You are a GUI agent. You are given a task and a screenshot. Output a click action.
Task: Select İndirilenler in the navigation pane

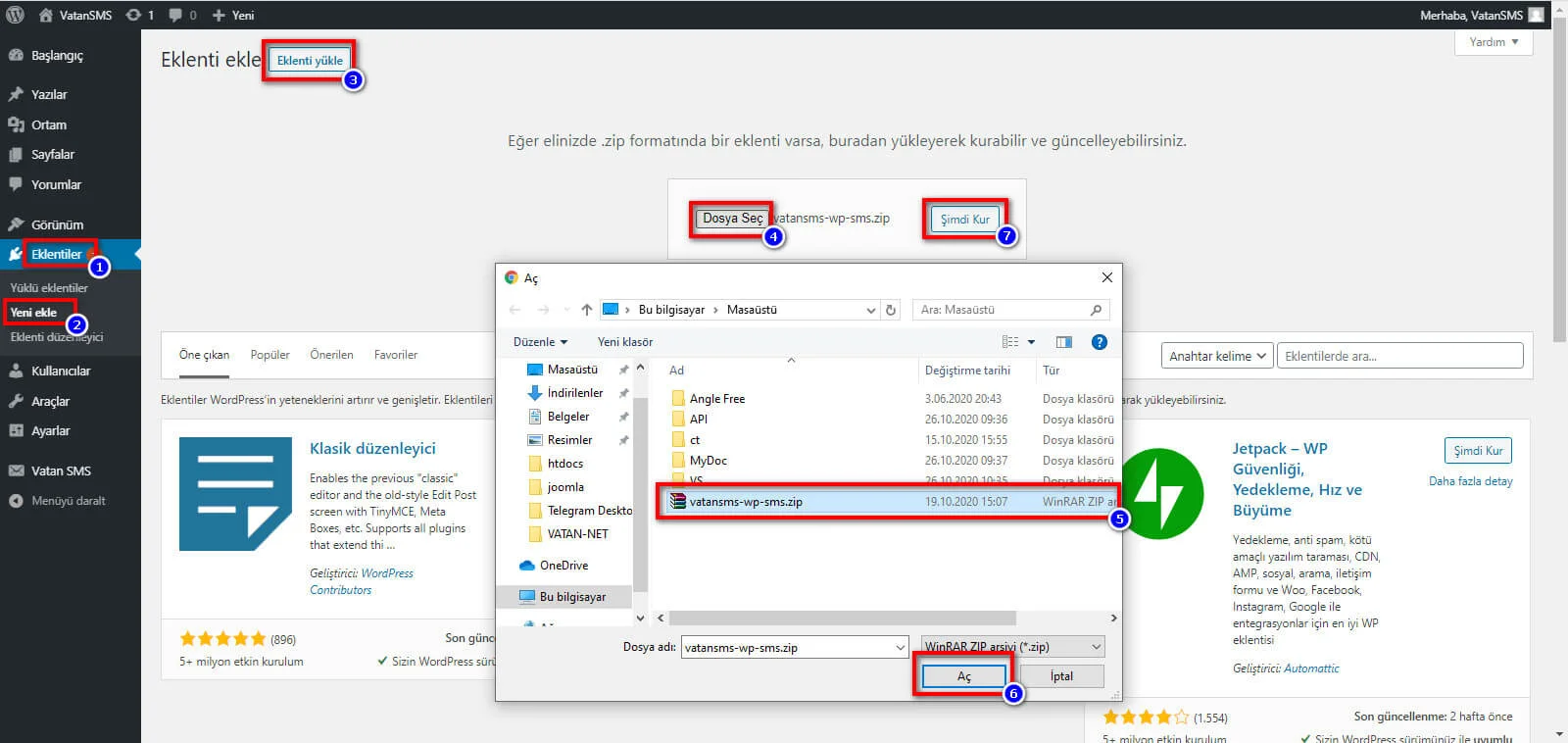575,393
